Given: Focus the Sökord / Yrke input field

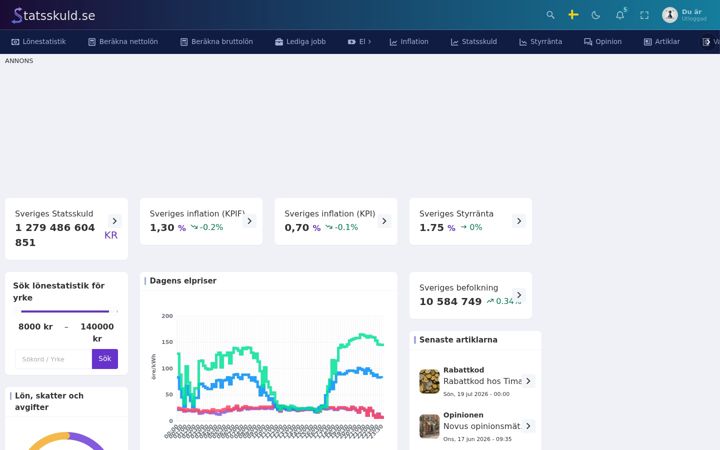Looking at the screenshot, I should (x=53, y=359).
